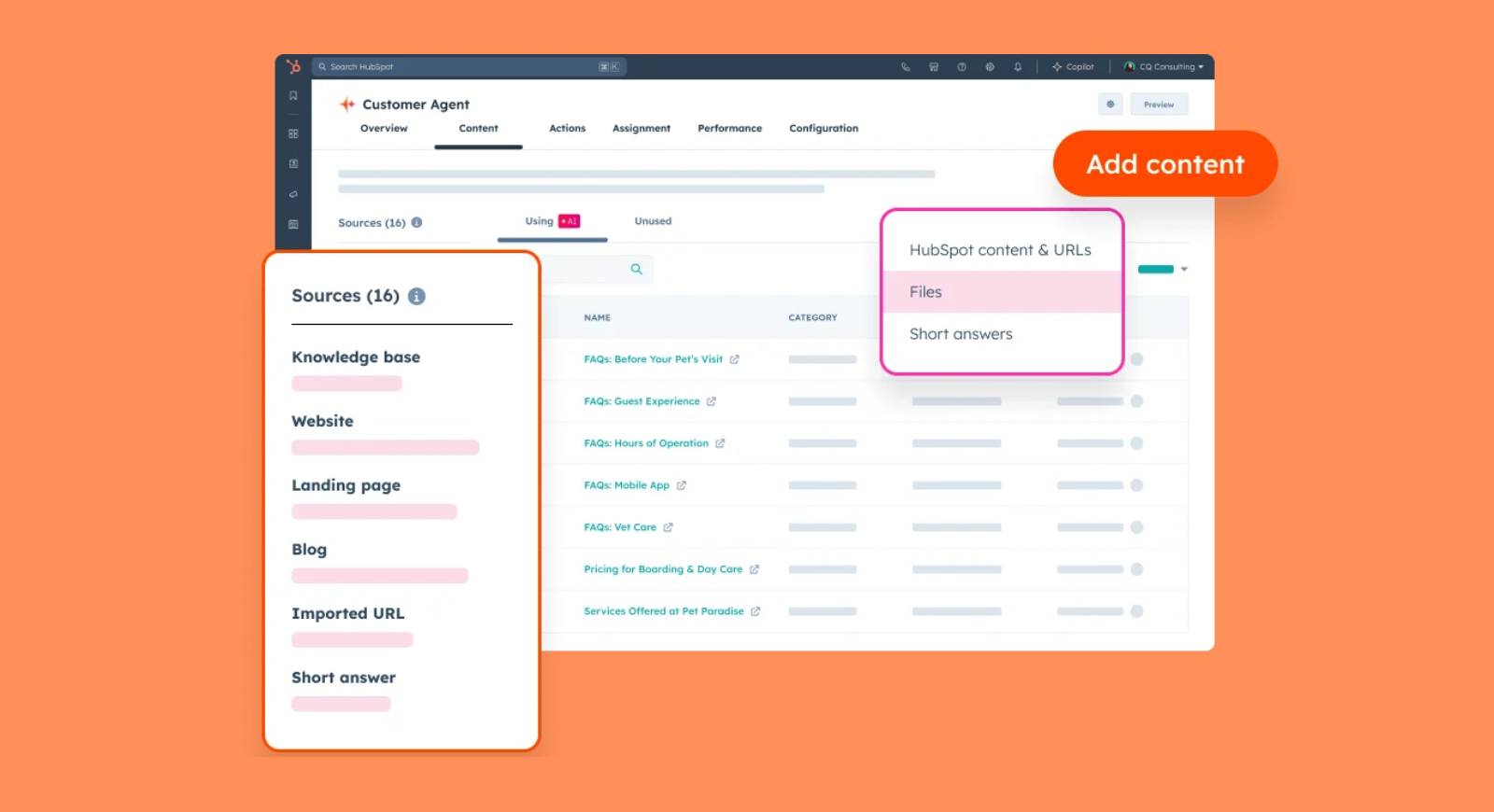
Task: Click the gear button next to Preview
Action: [x=1110, y=105]
